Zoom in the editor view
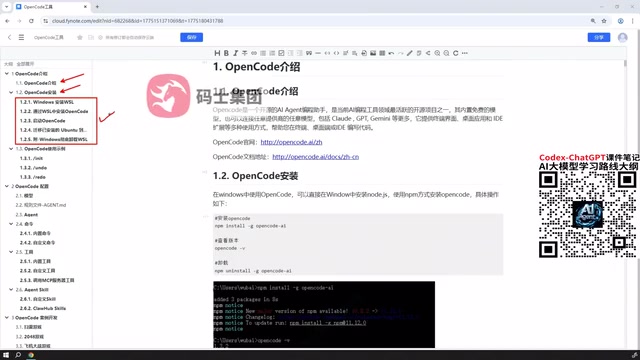 pos(437,53)
